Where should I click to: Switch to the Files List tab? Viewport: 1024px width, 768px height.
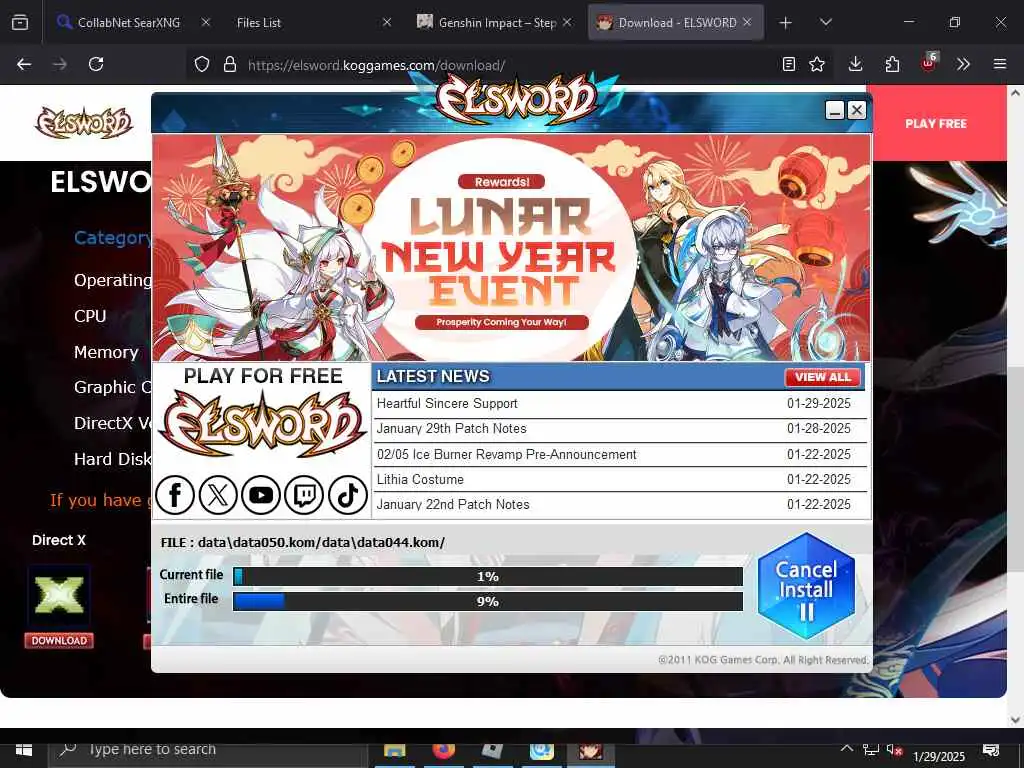259,22
